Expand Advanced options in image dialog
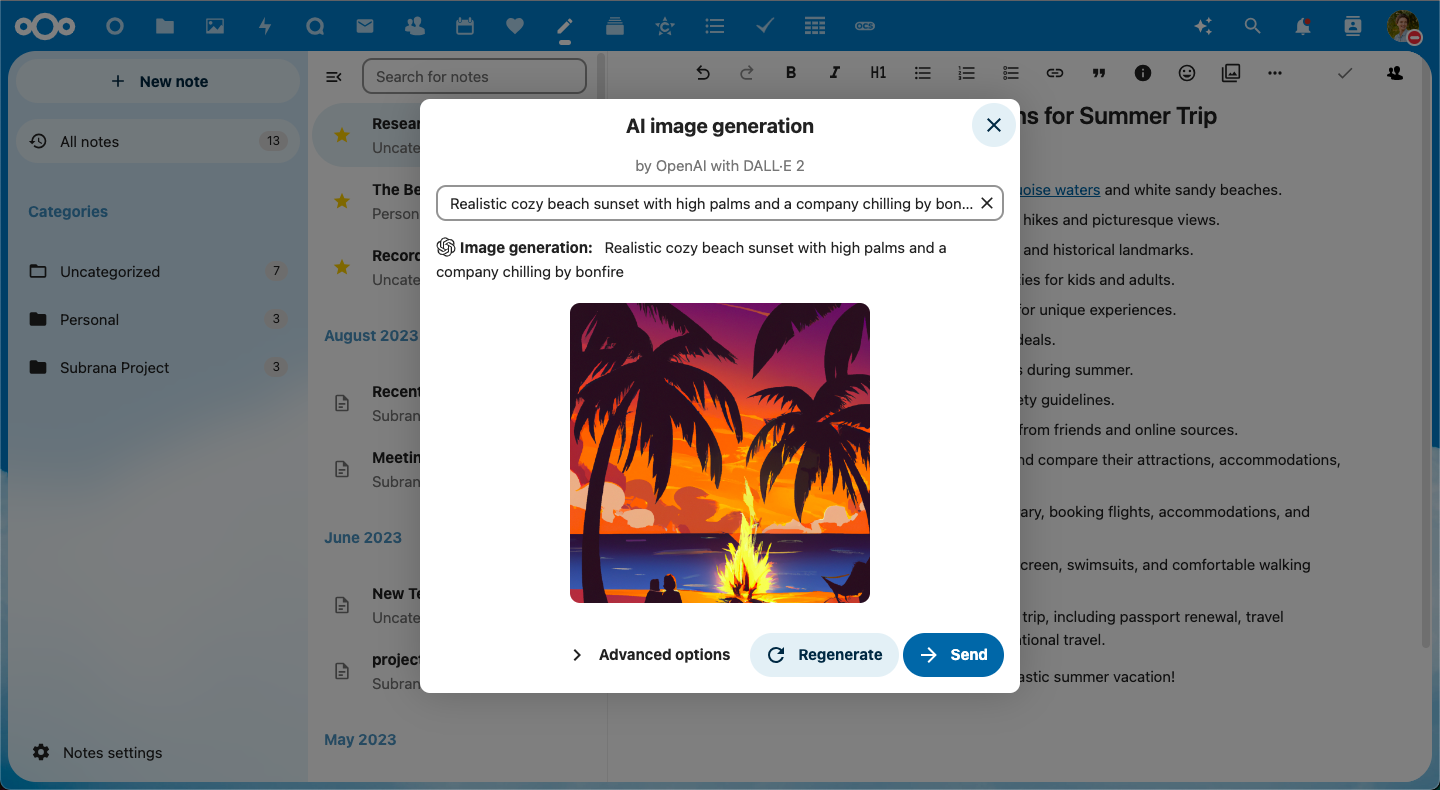This screenshot has height=790, width=1440. tap(651, 655)
